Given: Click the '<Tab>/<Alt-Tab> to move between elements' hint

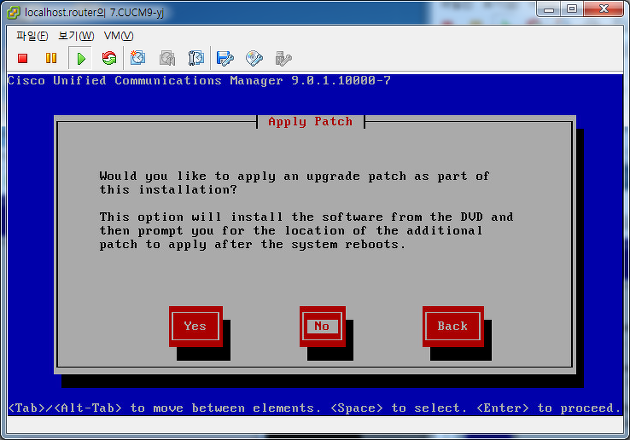Looking at the screenshot, I should 165,408.
